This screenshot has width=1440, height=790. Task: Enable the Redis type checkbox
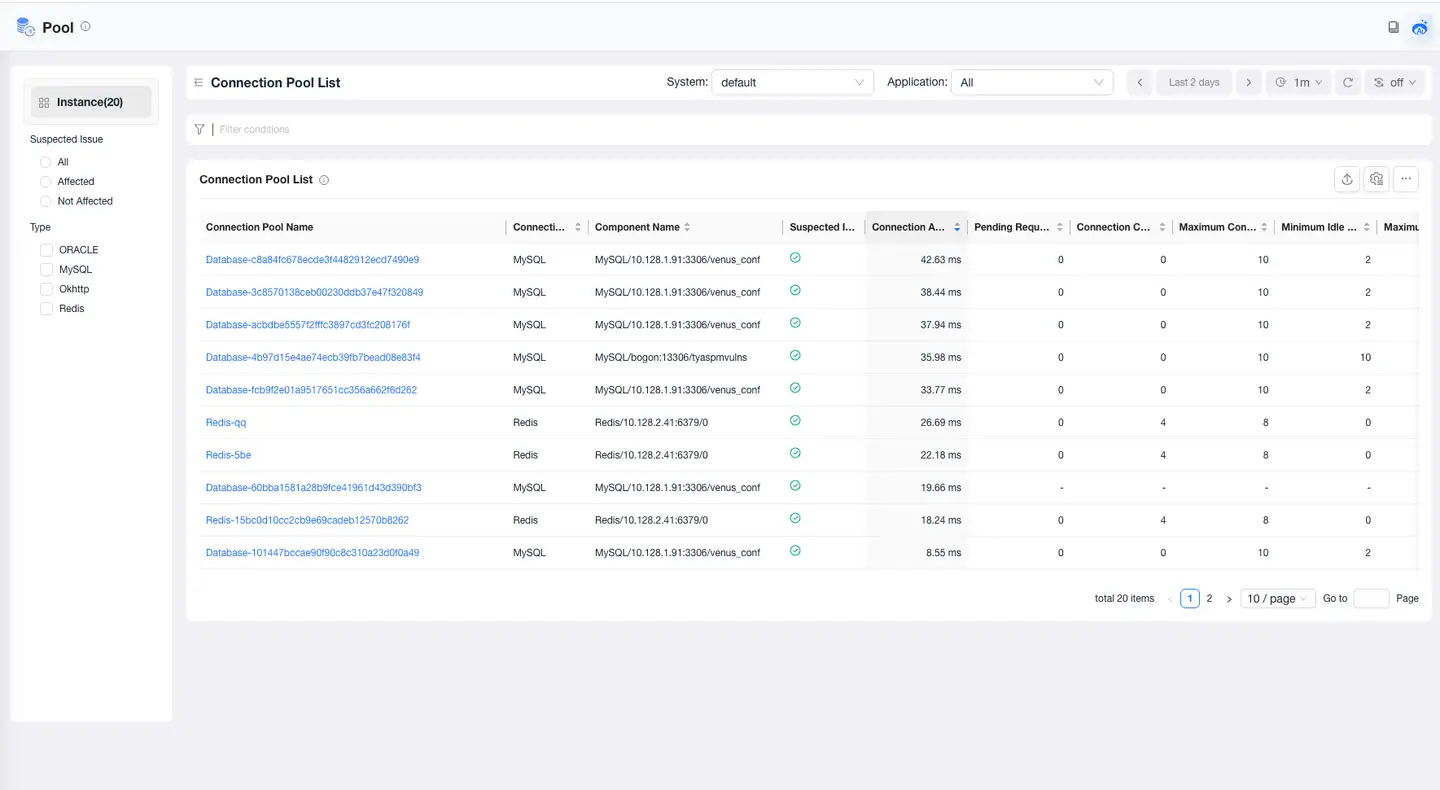pos(46,309)
